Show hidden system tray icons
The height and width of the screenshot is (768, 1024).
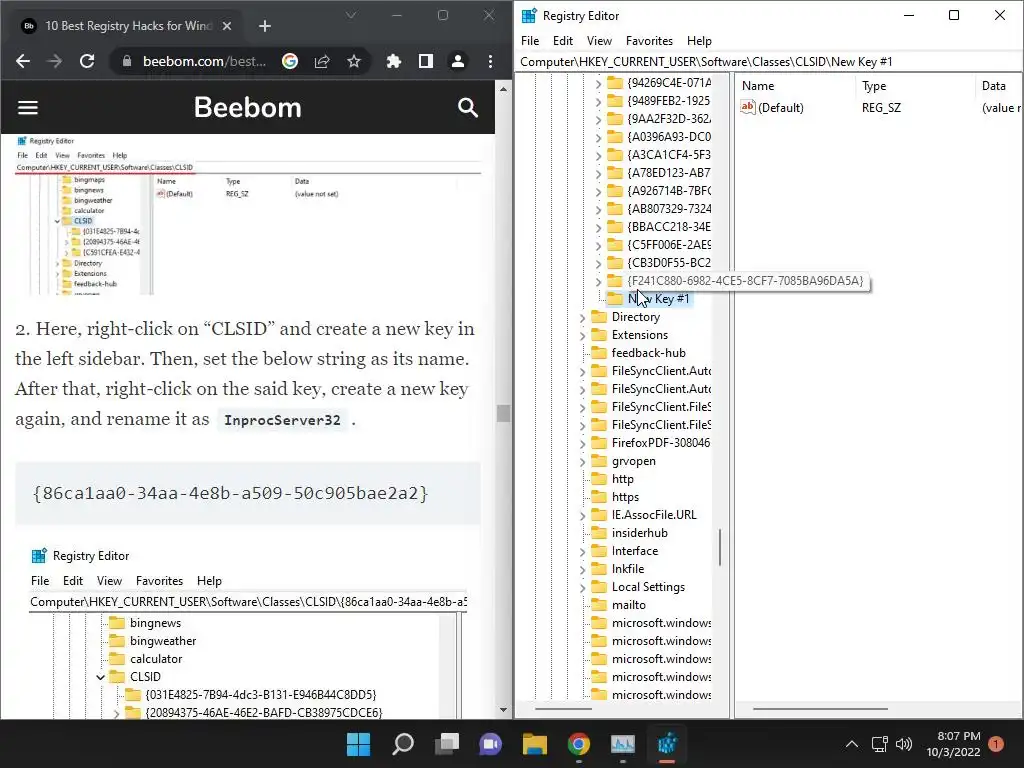point(852,744)
